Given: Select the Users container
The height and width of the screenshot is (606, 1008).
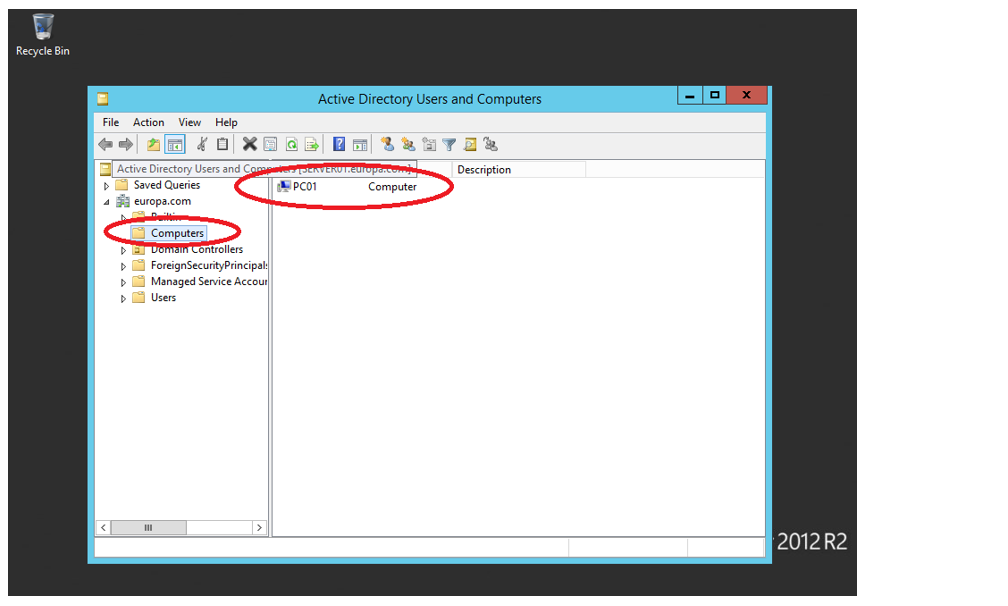Looking at the screenshot, I should pos(163,298).
